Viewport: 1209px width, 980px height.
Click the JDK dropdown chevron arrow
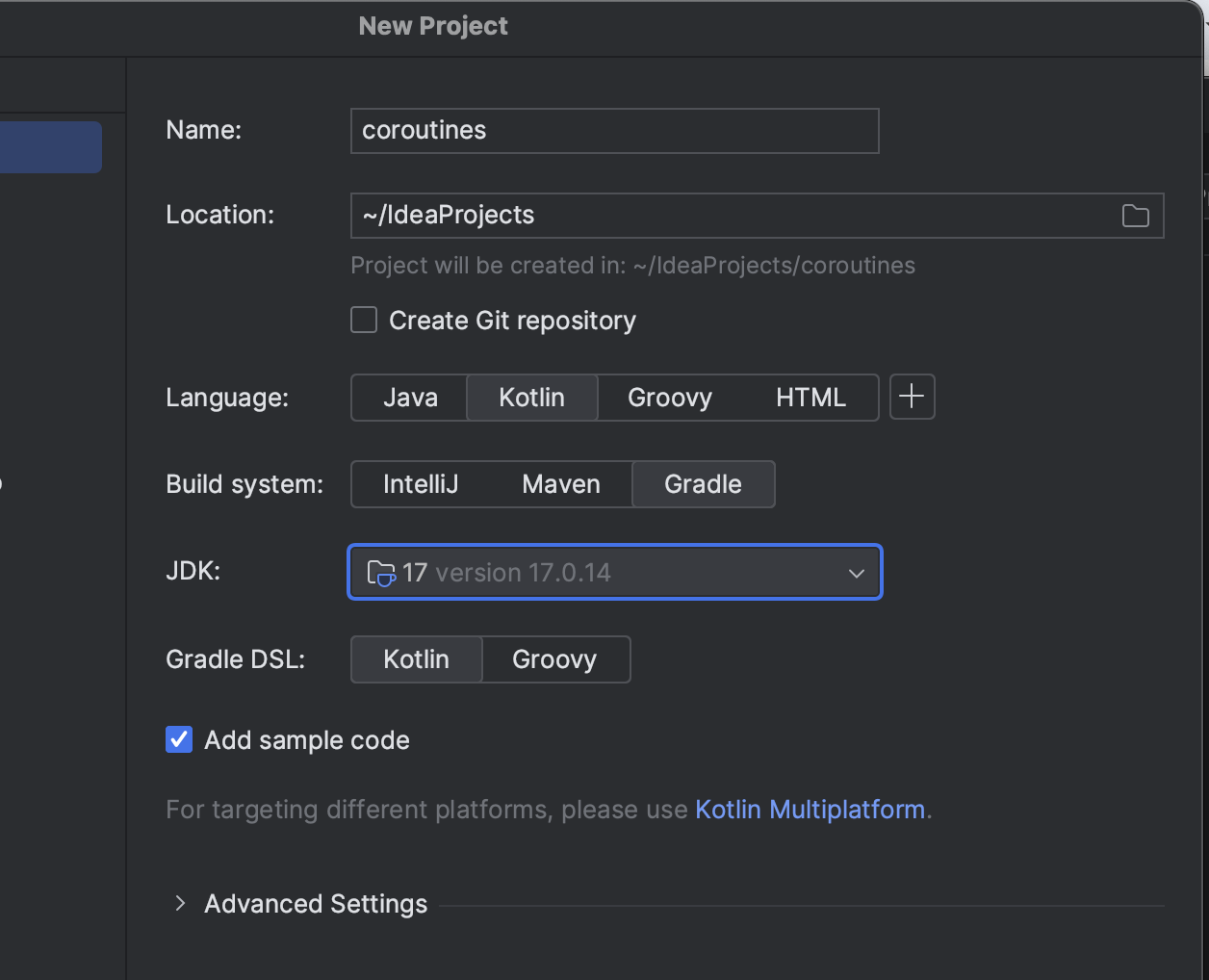point(856,573)
